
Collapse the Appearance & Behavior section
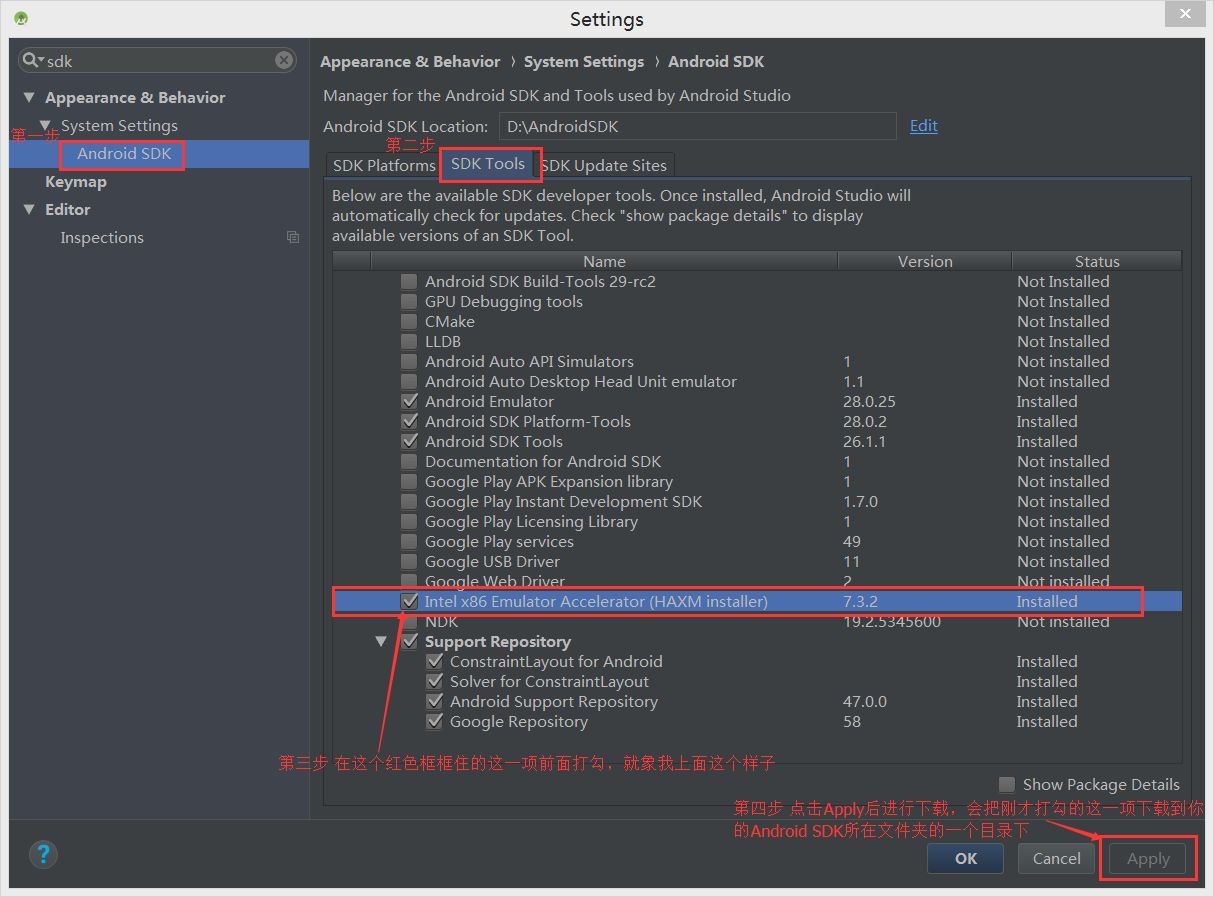(x=28, y=98)
